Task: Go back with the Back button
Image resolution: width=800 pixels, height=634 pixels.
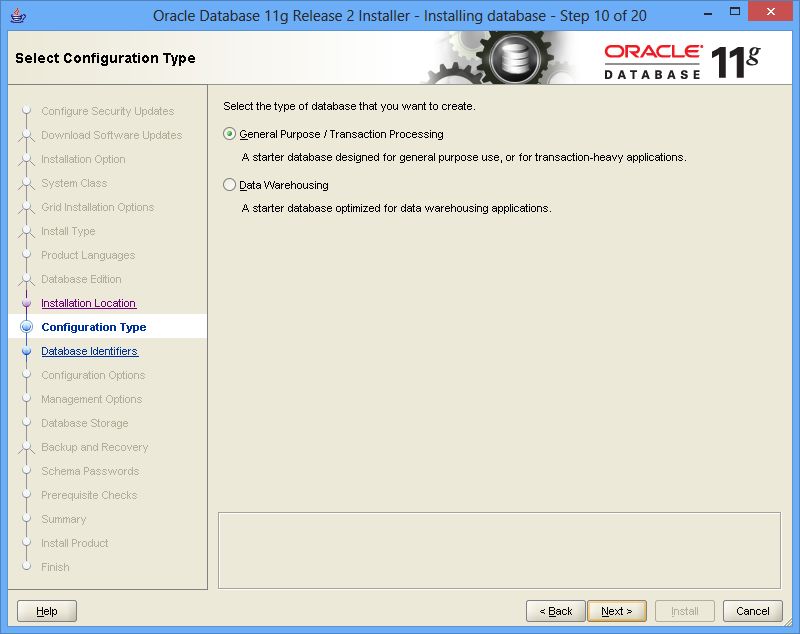Action: [556, 611]
